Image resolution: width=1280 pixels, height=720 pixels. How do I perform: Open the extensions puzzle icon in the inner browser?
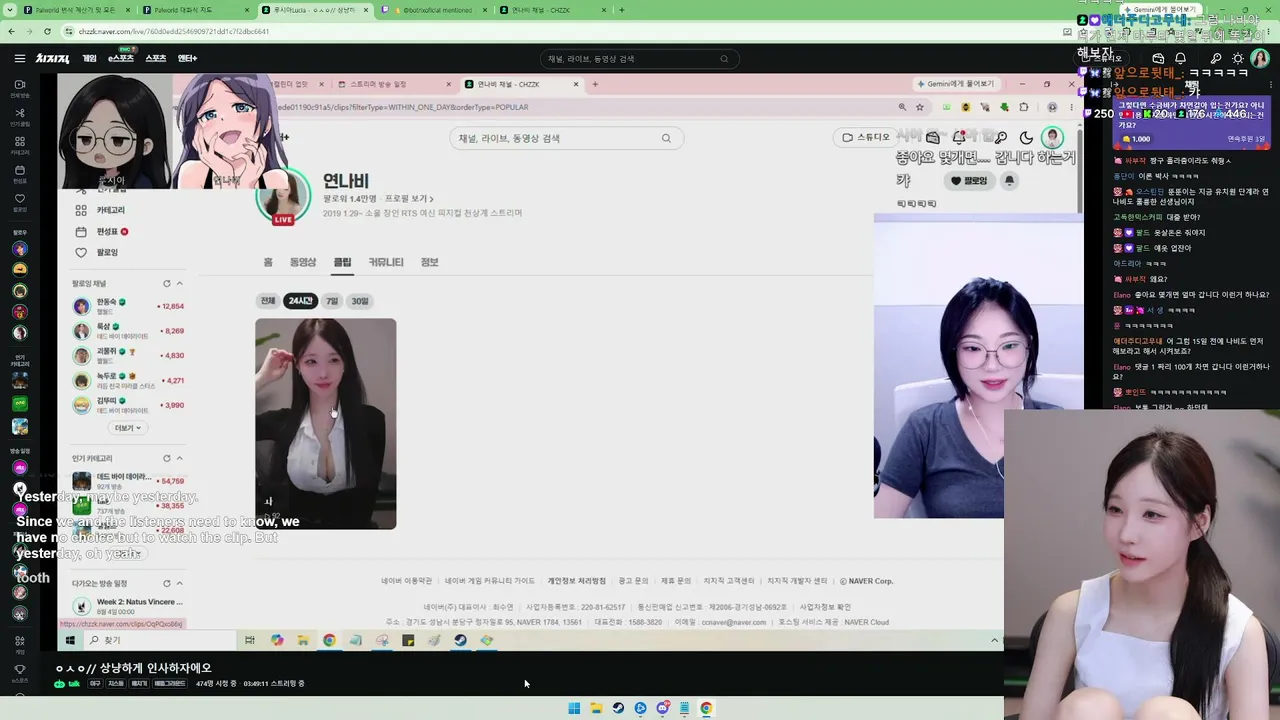click(x=1023, y=107)
